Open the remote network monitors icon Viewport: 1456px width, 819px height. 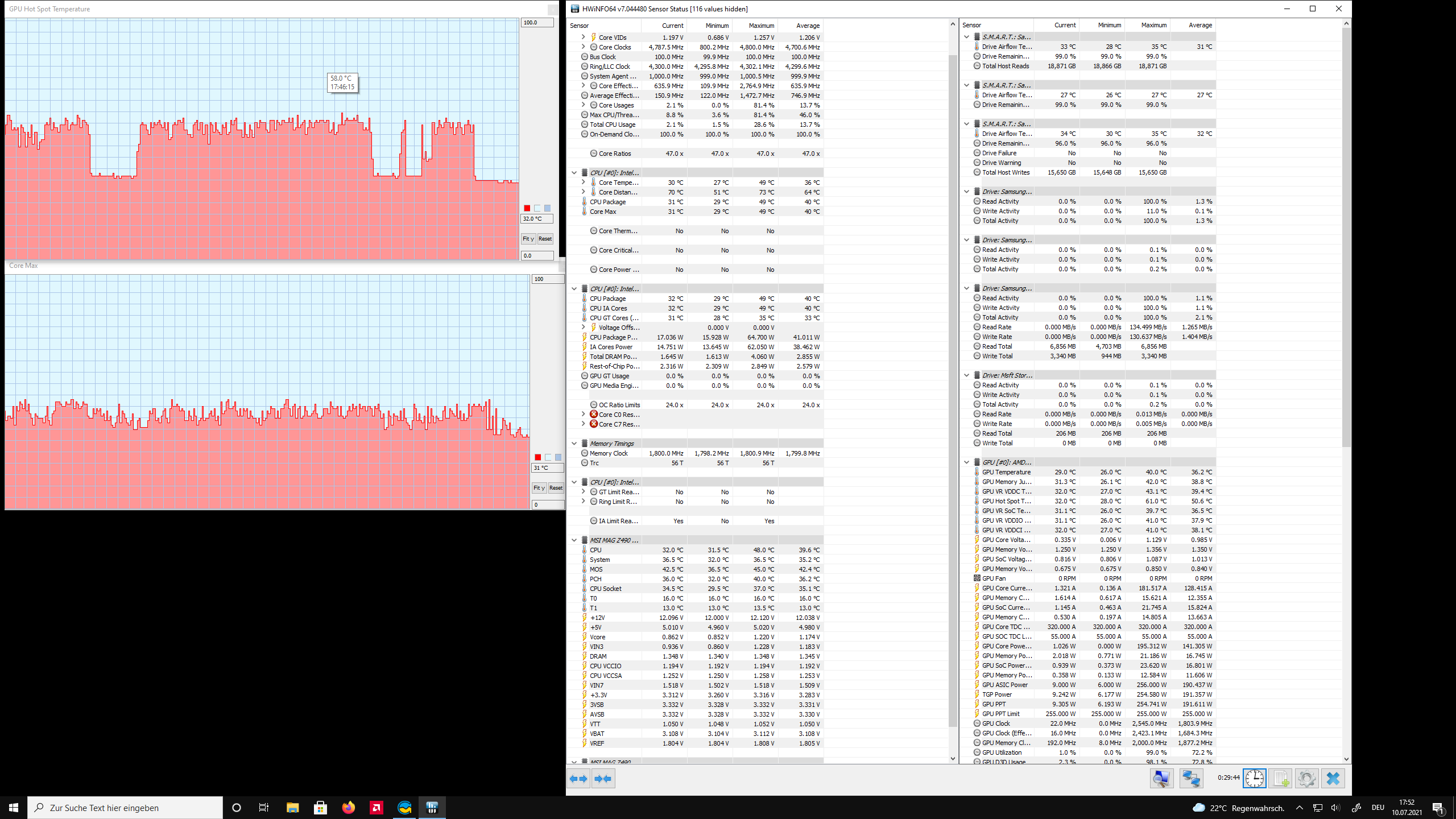pos(1191,778)
